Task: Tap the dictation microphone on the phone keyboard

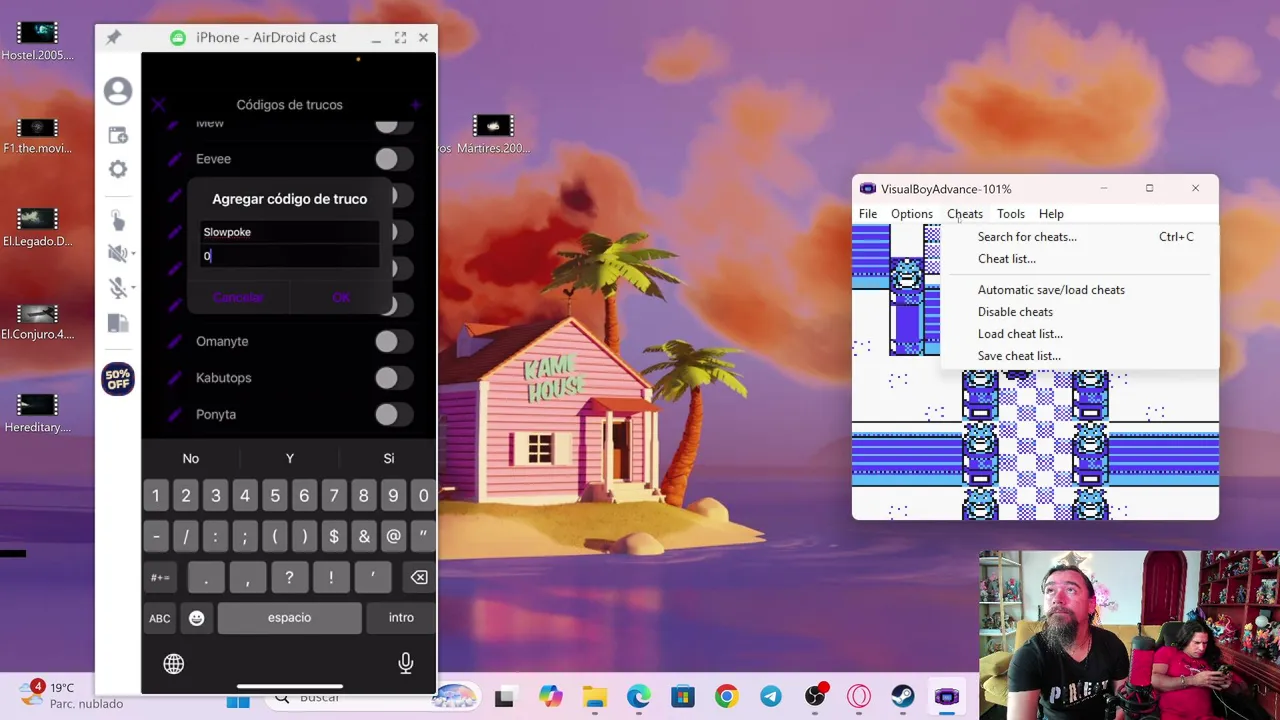Action: point(405,663)
